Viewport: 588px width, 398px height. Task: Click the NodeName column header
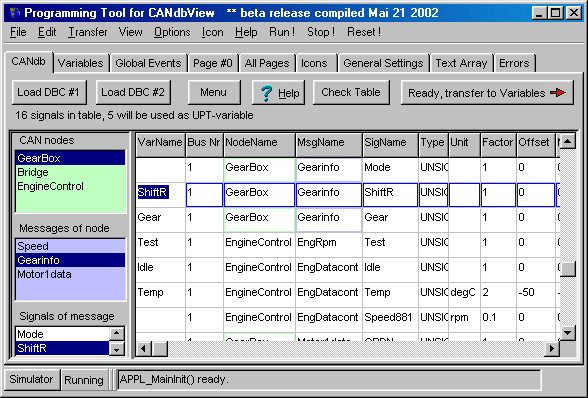click(x=259, y=145)
